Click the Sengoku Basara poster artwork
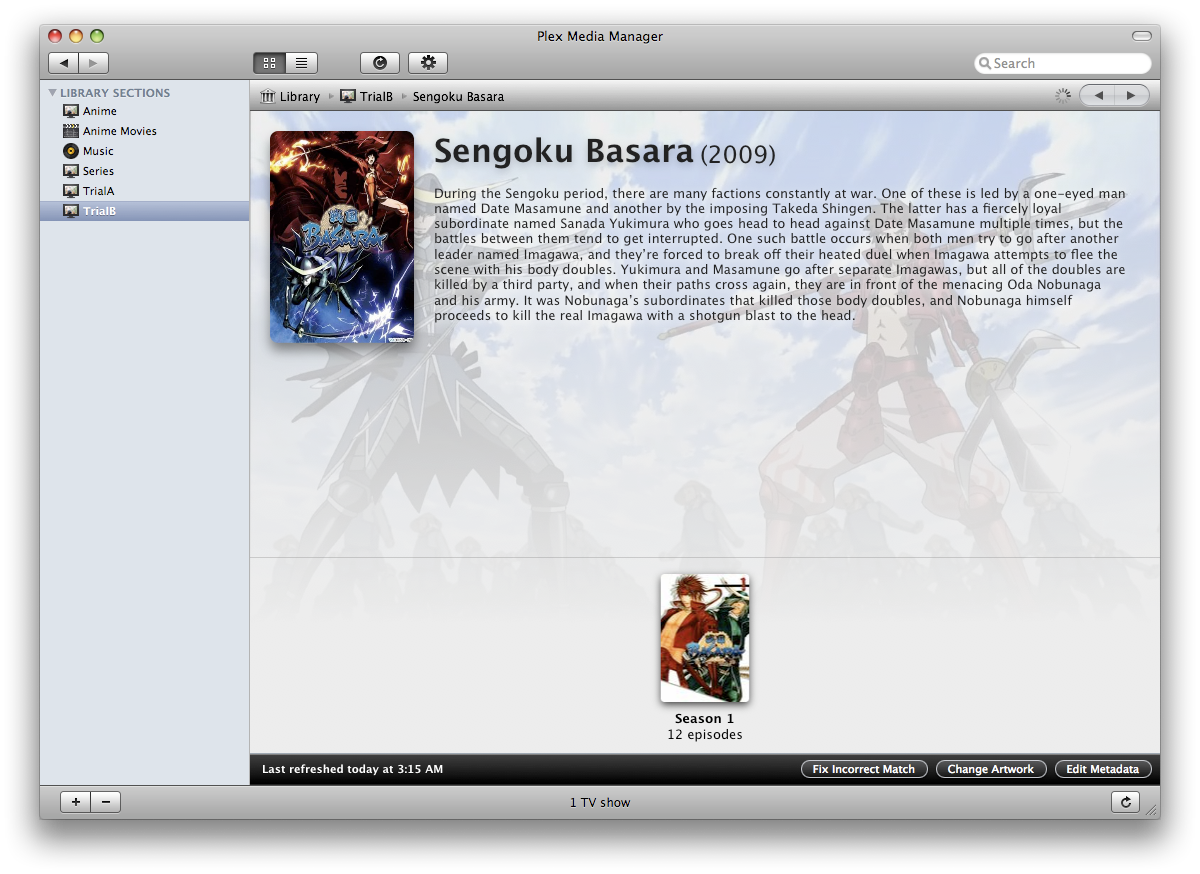1200x874 pixels. click(x=342, y=237)
